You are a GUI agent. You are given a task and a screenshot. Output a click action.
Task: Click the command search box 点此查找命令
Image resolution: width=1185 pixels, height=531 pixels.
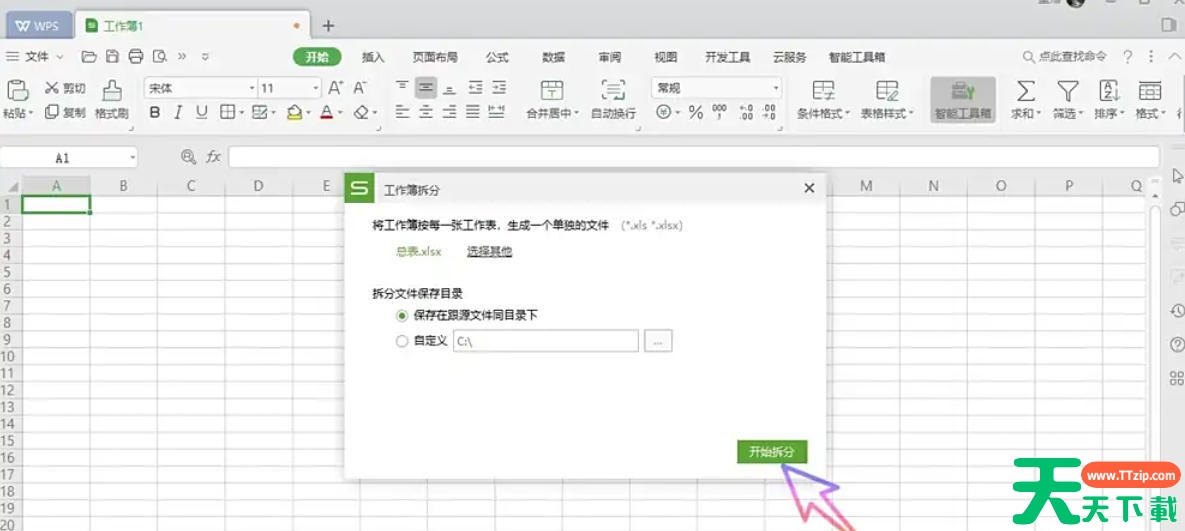(1065, 57)
